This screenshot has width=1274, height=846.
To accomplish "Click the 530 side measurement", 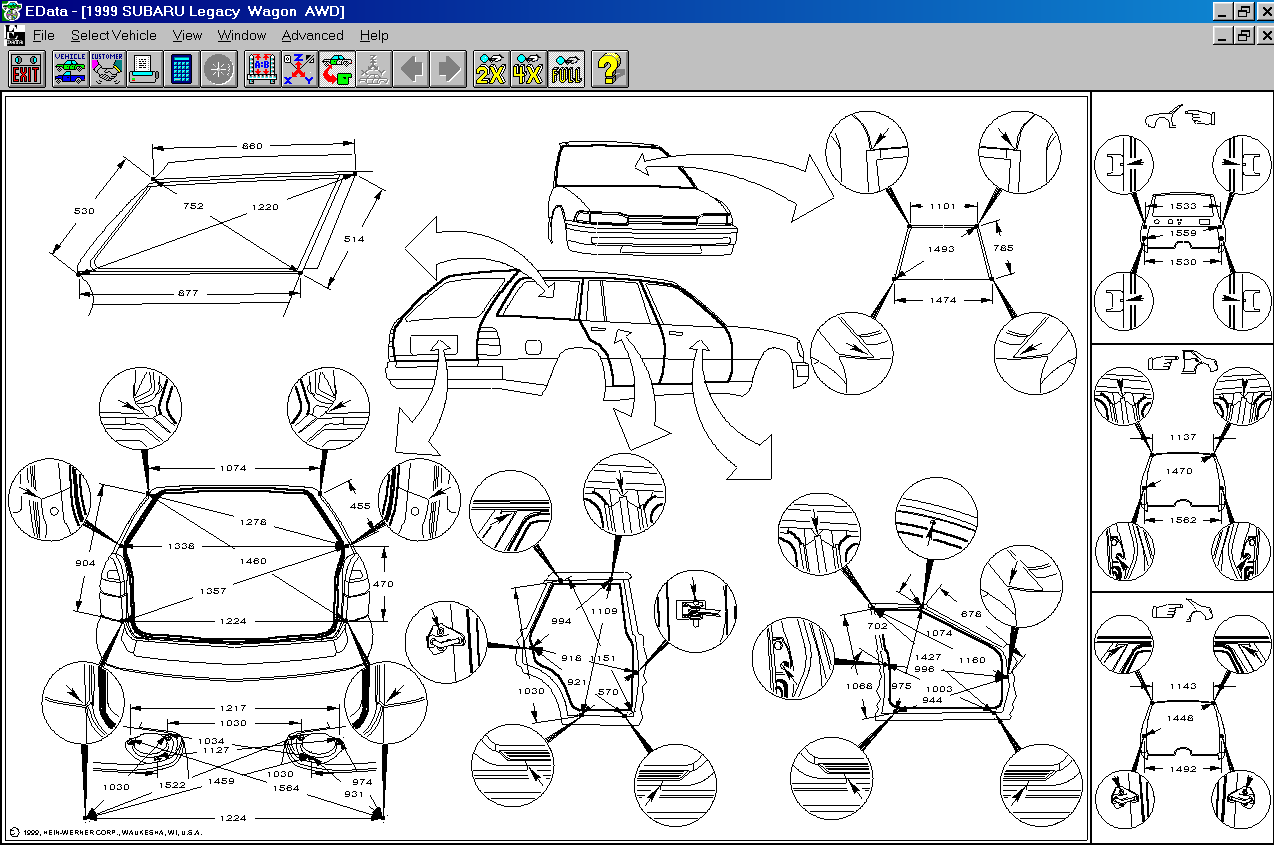I will pyautogui.click(x=84, y=211).
